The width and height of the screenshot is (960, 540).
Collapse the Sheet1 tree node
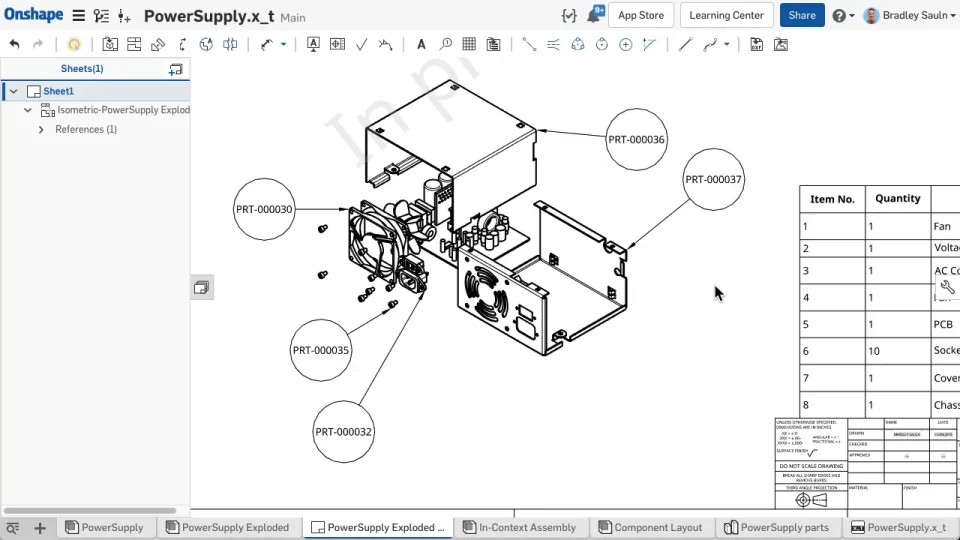click(x=13, y=91)
